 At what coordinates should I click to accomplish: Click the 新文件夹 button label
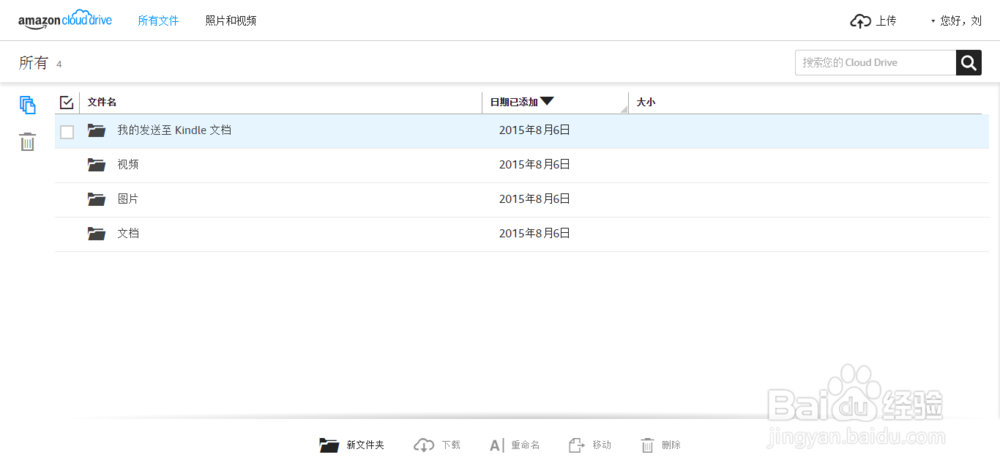(365, 445)
